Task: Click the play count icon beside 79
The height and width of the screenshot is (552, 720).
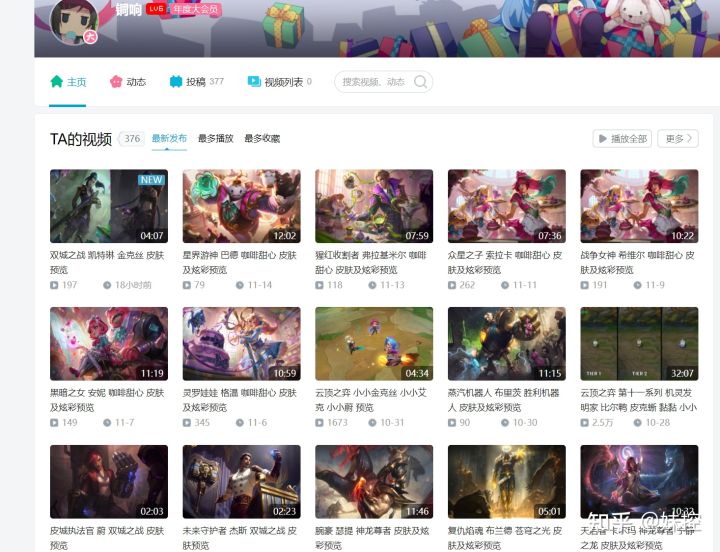Action: [187, 285]
